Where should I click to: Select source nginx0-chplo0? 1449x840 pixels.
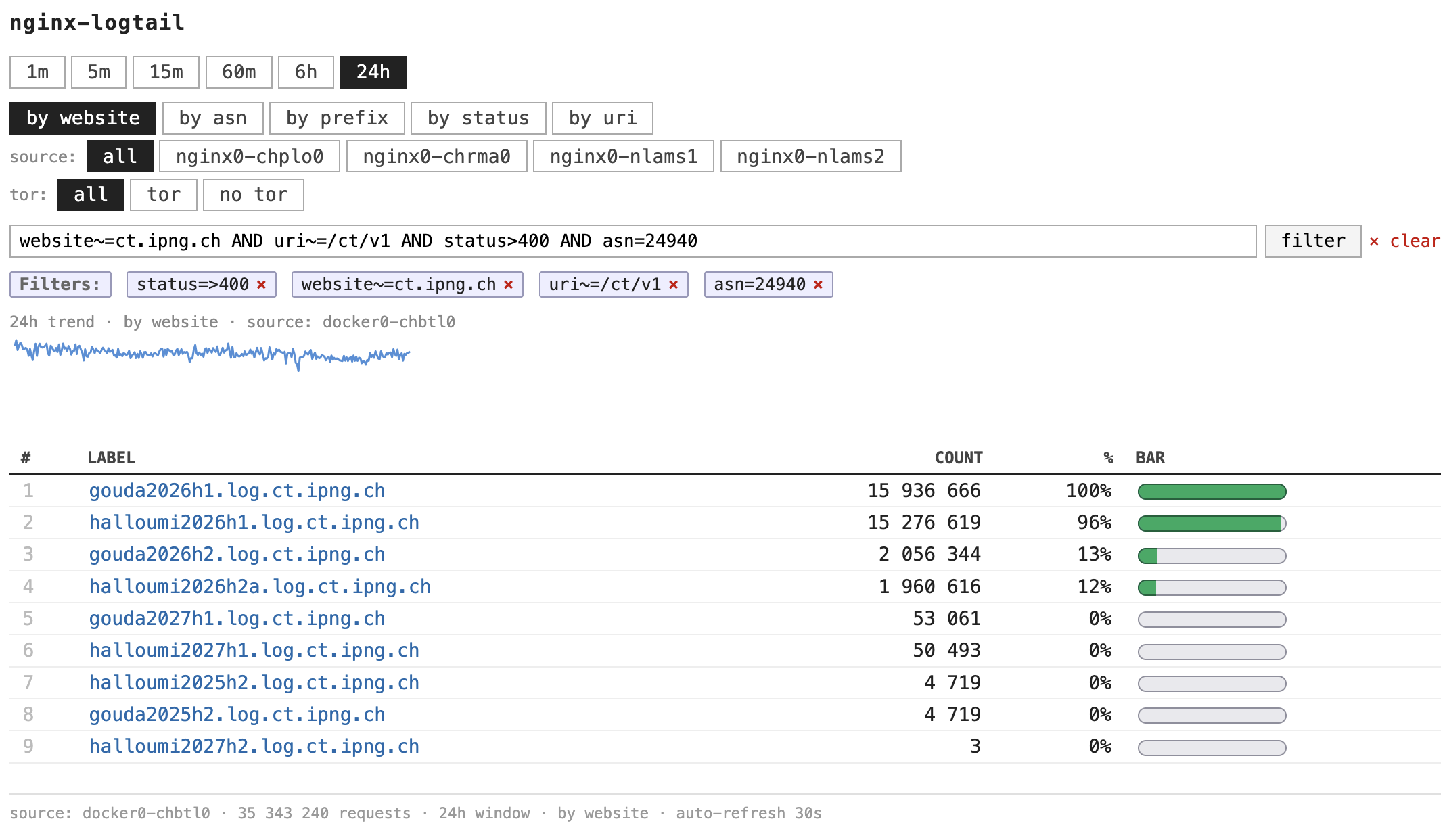click(249, 156)
